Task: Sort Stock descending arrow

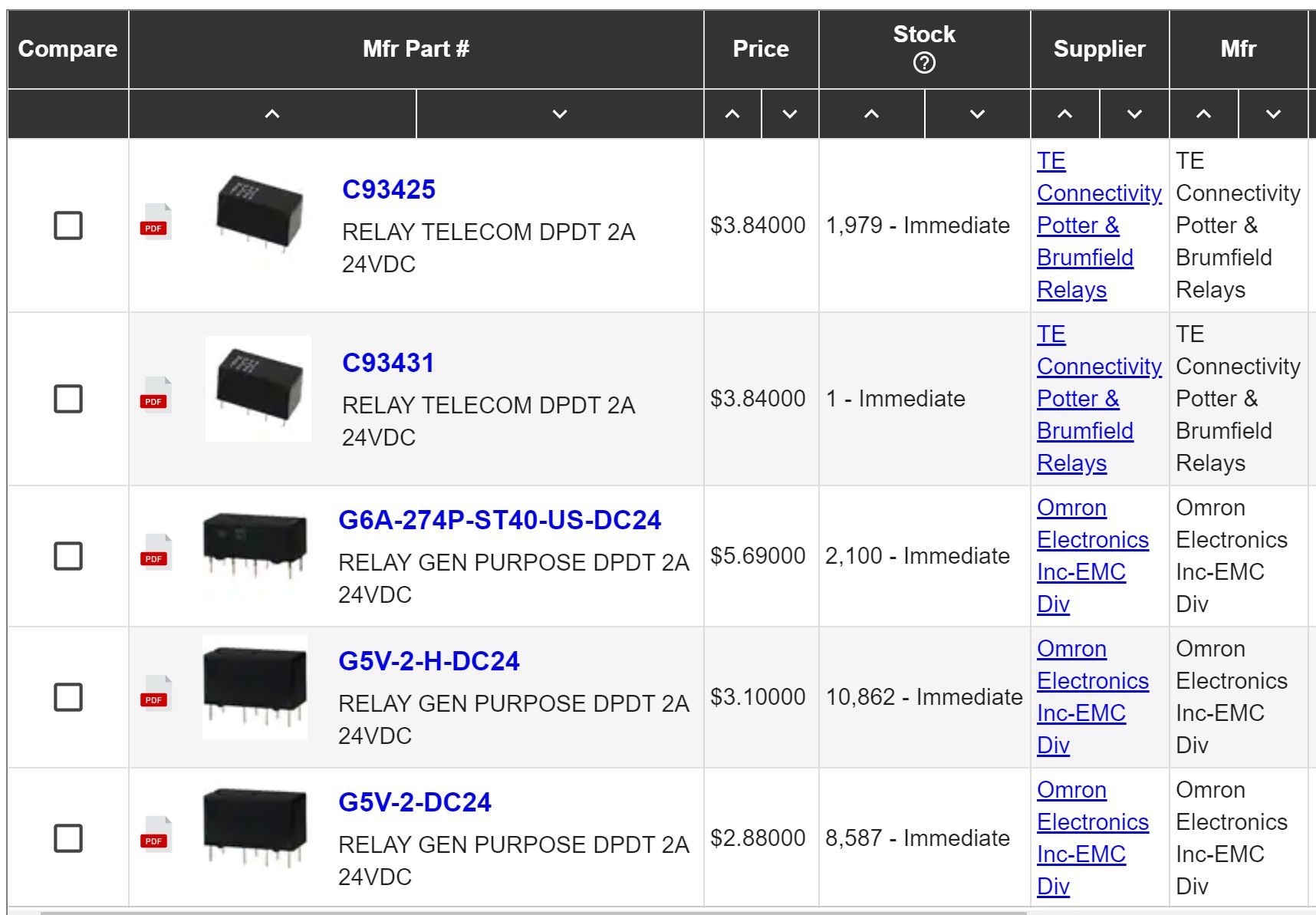Action: pyautogui.click(x=977, y=114)
